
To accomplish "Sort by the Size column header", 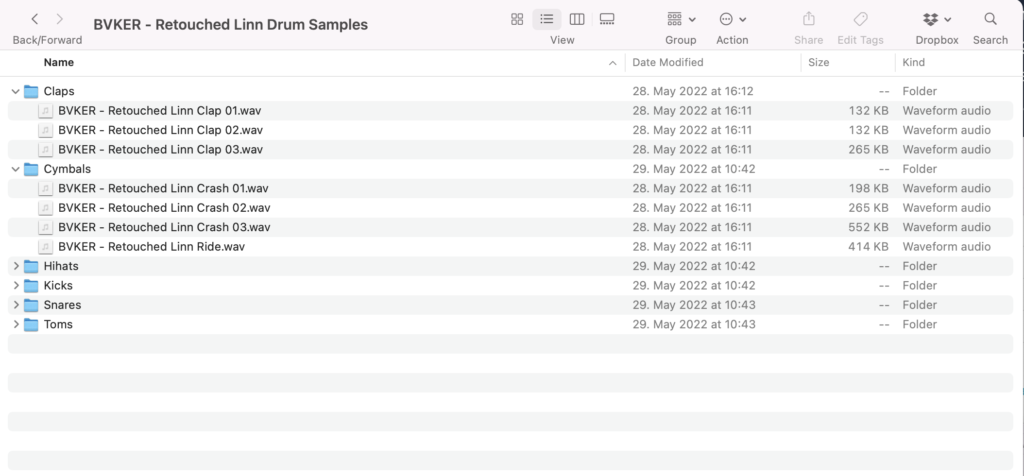I will (x=818, y=63).
